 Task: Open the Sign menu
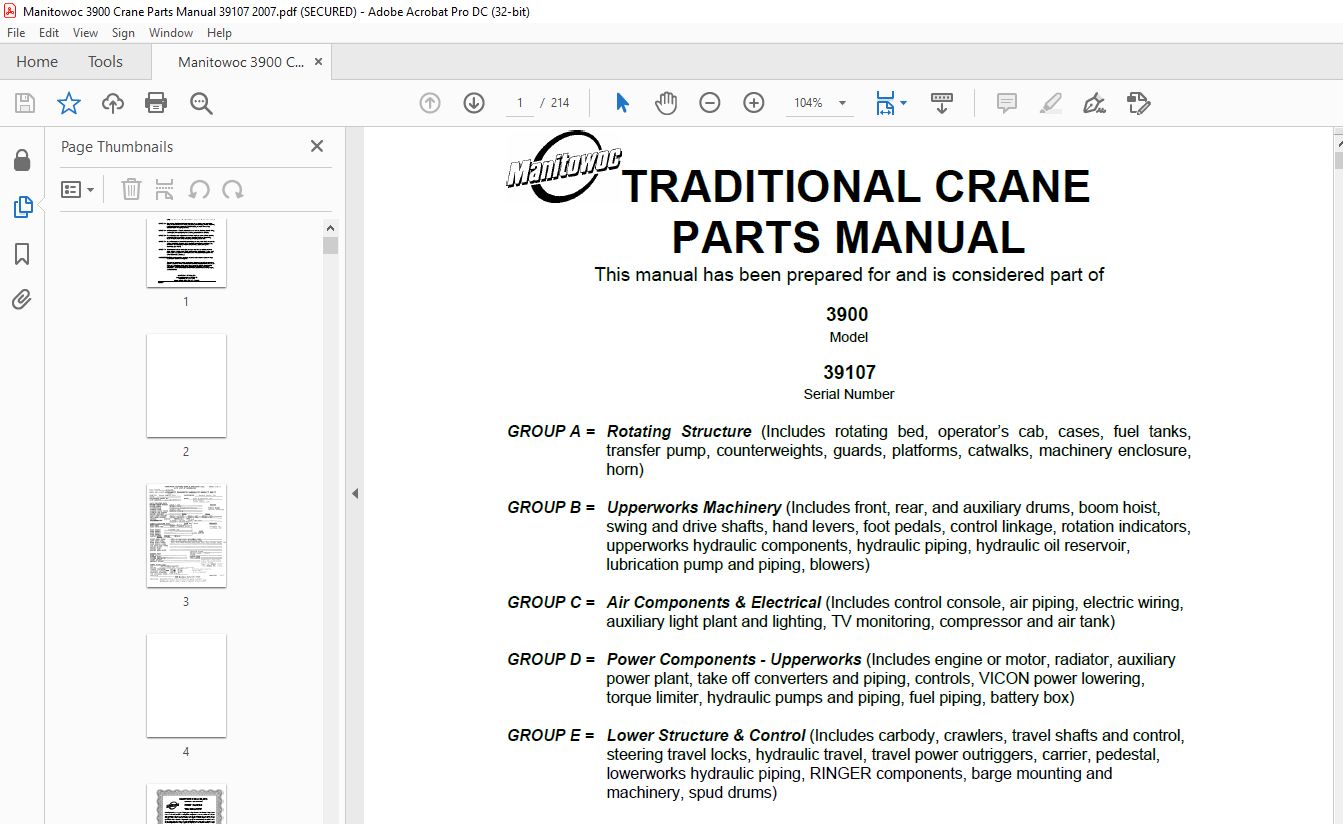(123, 33)
